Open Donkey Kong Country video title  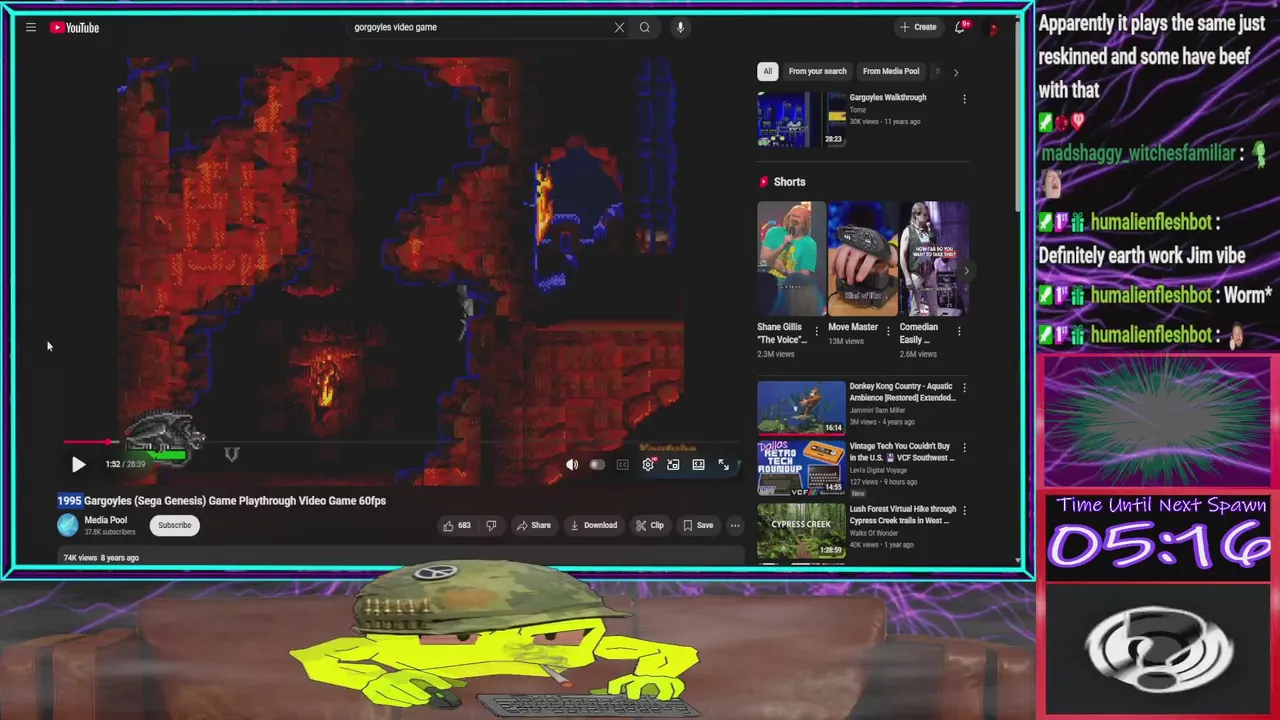[x=902, y=392]
